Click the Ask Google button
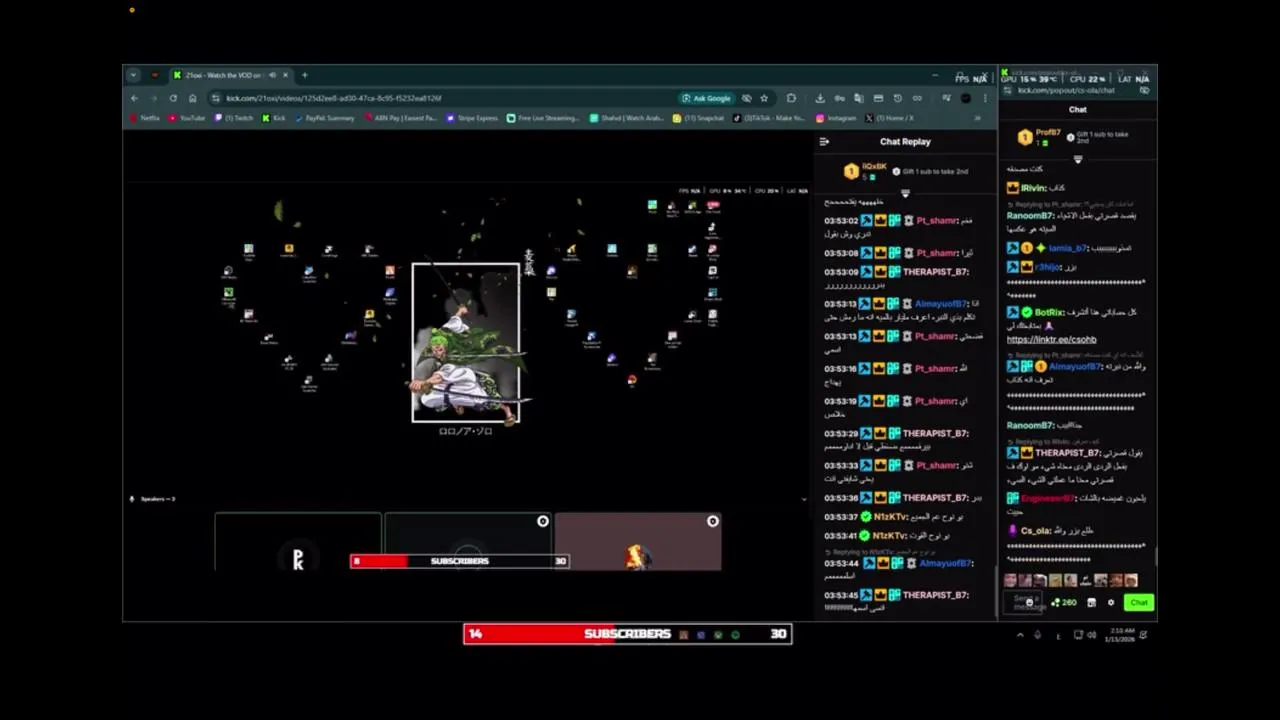Viewport: 1280px width, 720px height. tap(706, 98)
